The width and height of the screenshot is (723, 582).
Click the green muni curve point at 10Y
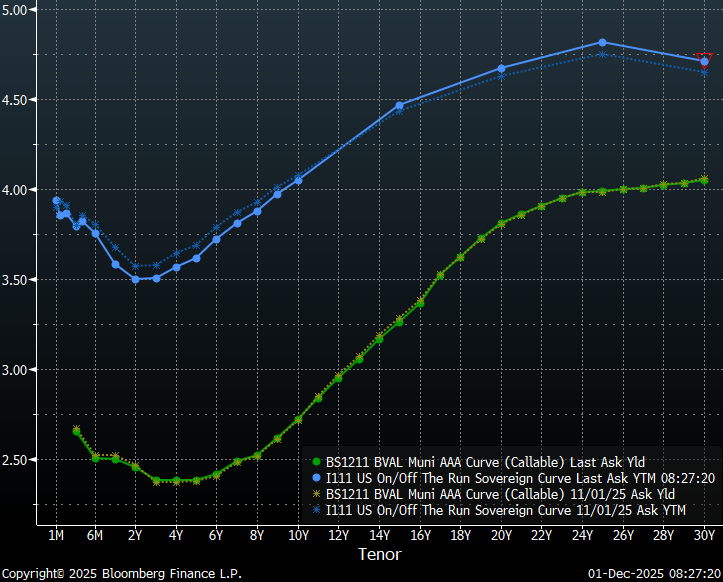pyautogui.click(x=298, y=419)
